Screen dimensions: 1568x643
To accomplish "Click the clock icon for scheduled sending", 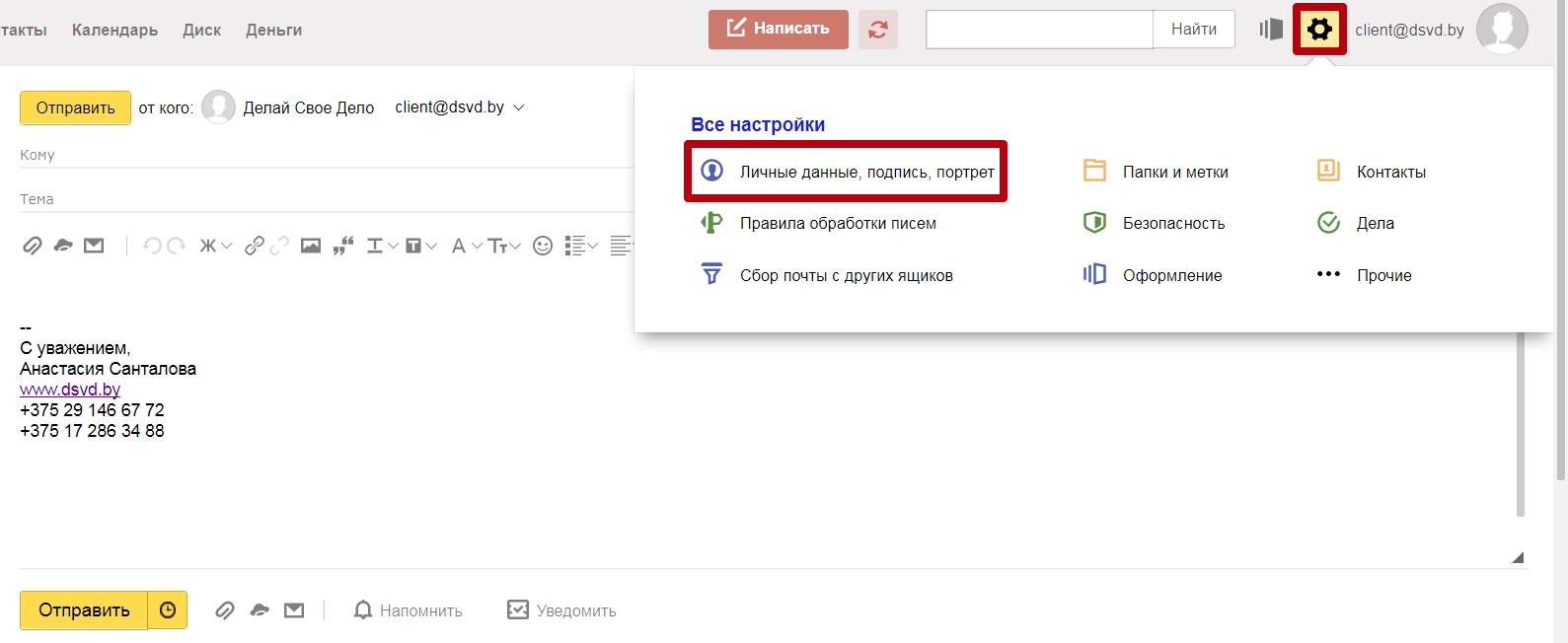I will [168, 610].
